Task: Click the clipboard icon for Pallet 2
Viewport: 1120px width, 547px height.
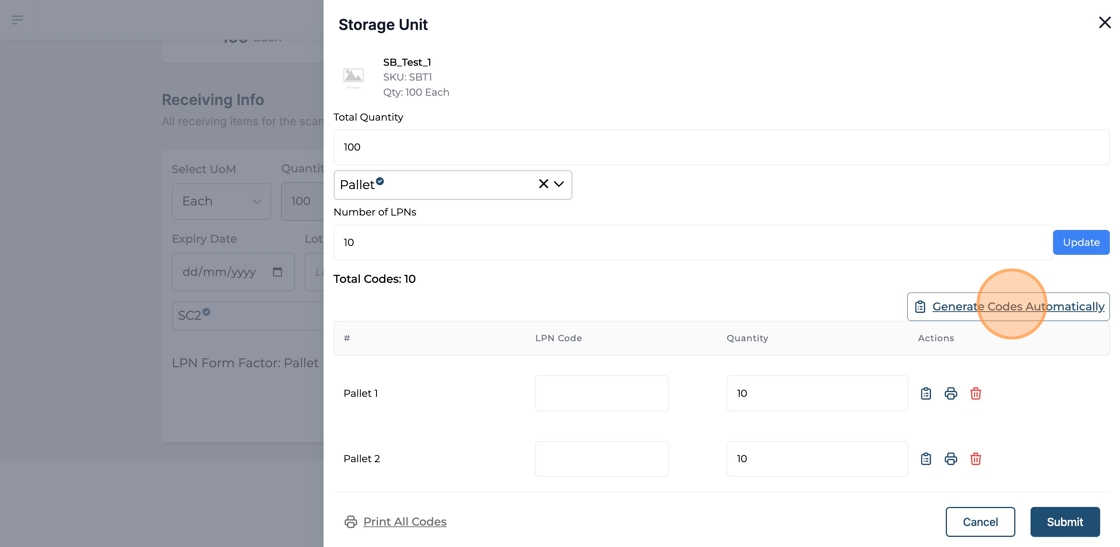Action: 925,459
